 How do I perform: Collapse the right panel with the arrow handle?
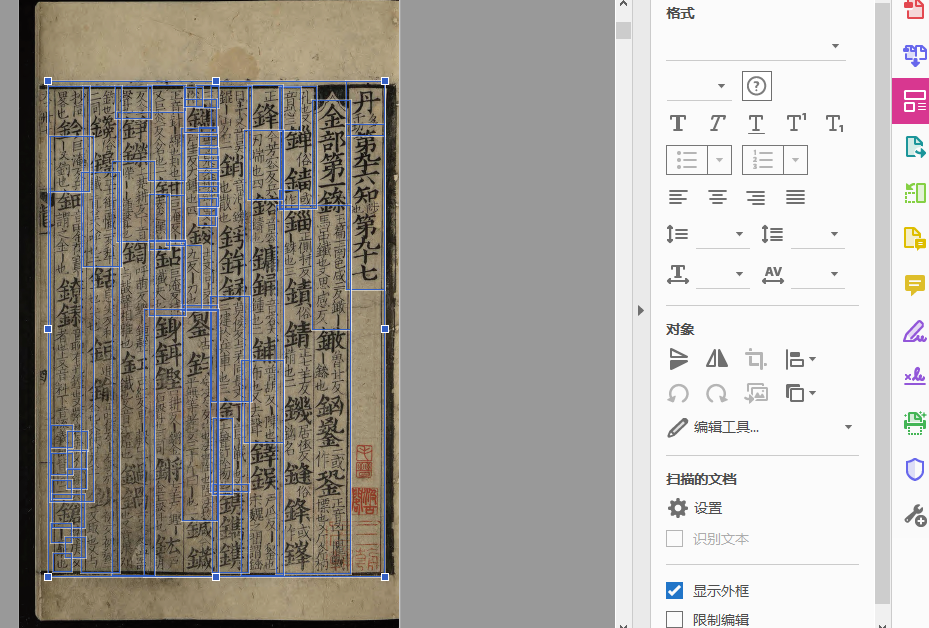[641, 311]
